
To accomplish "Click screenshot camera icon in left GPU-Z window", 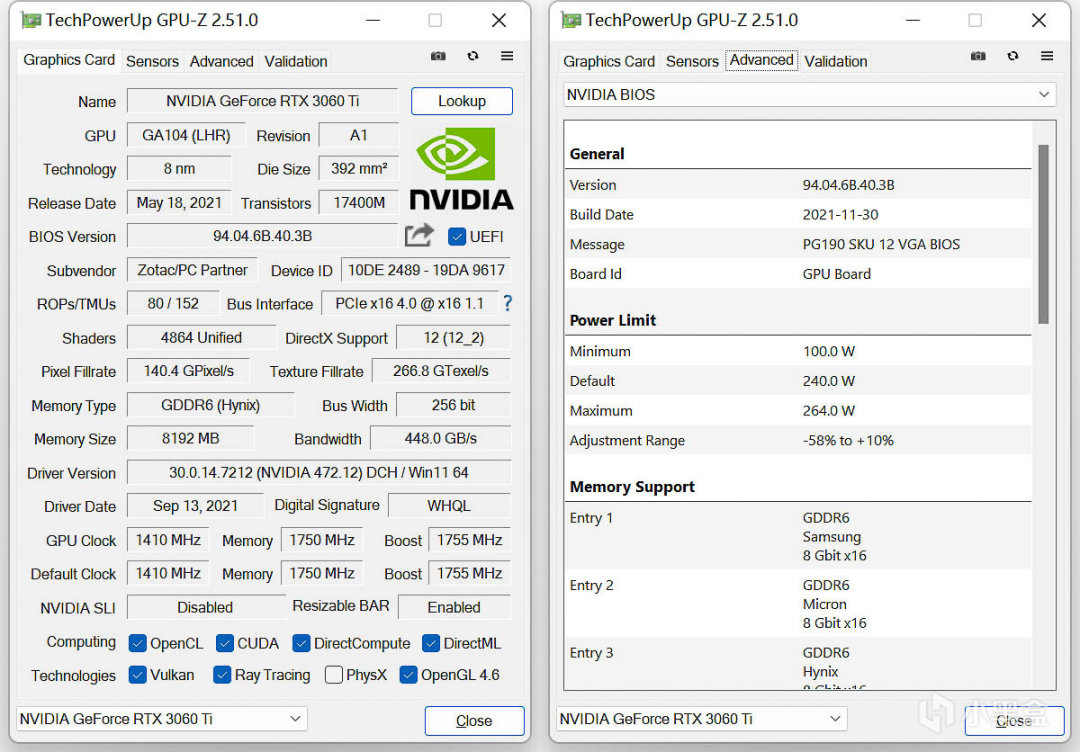I will point(438,56).
